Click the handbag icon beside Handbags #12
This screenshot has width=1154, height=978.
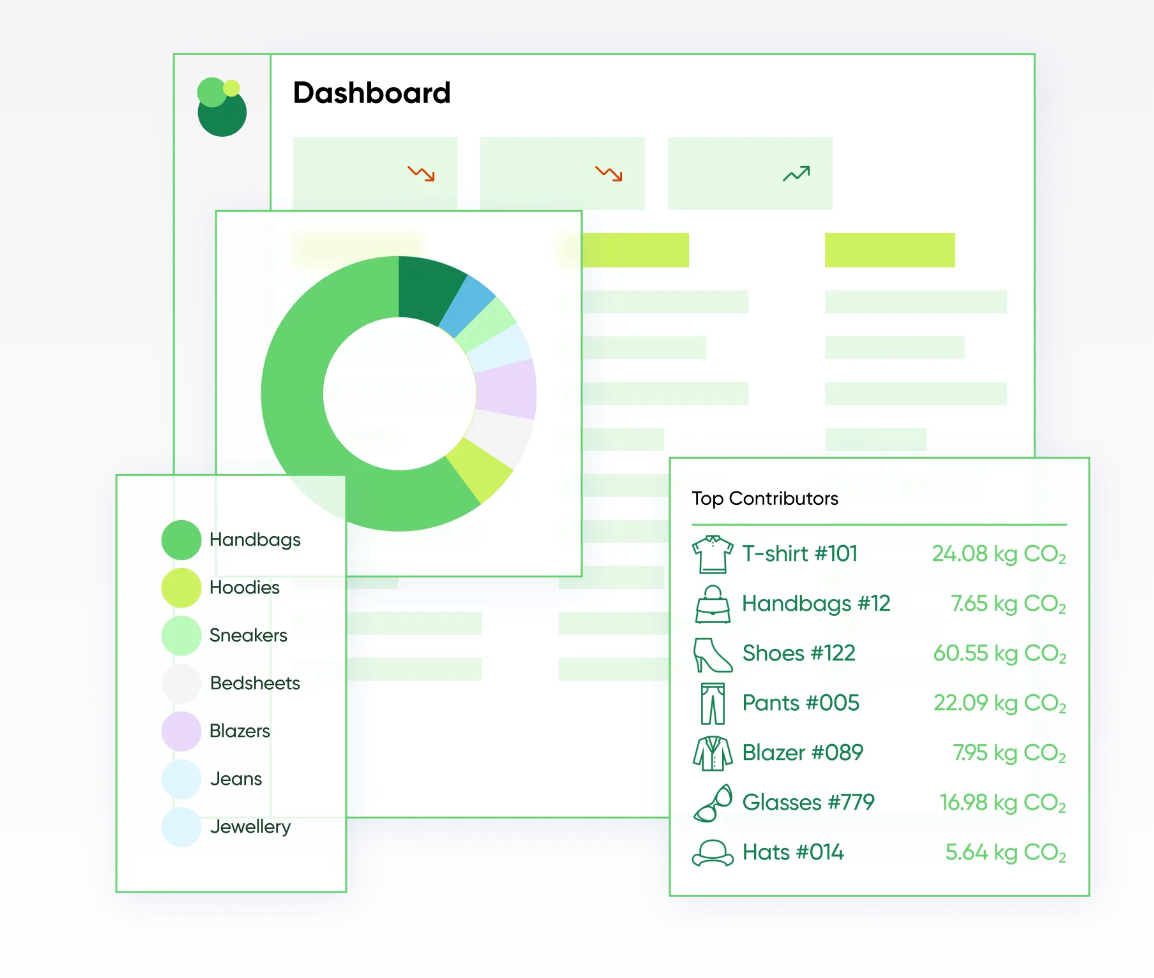coord(712,604)
